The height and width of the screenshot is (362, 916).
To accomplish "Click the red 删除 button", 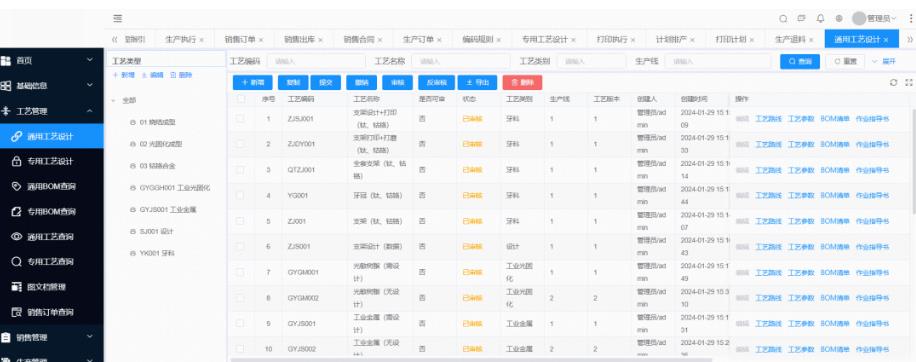I will (522, 83).
